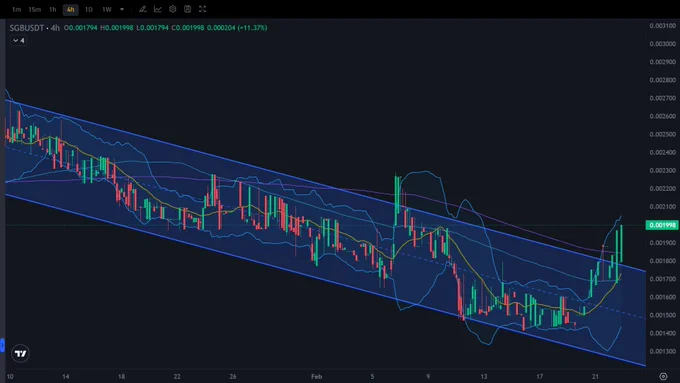Expand the collapsed indicators legend (4)
The width and height of the screenshot is (680, 383).
point(19,40)
